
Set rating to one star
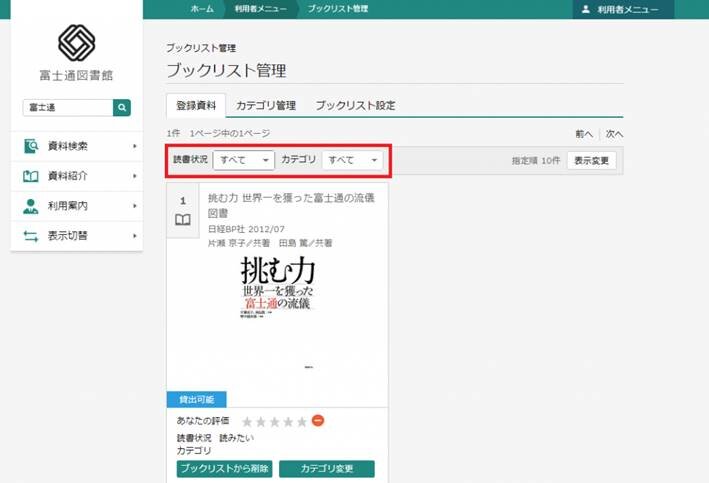coord(247,422)
